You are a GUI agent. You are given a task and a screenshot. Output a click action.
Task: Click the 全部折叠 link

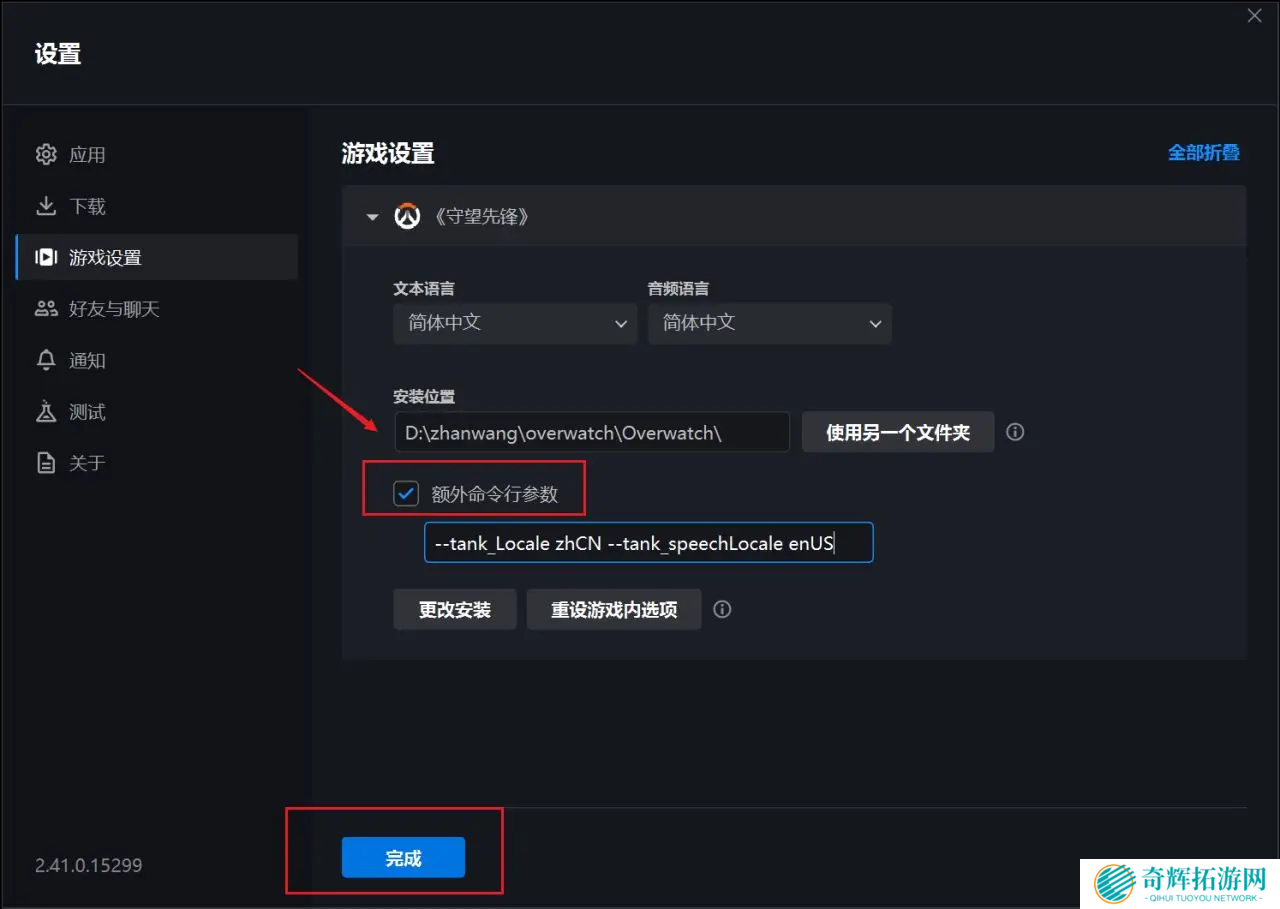tap(1203, 153)
